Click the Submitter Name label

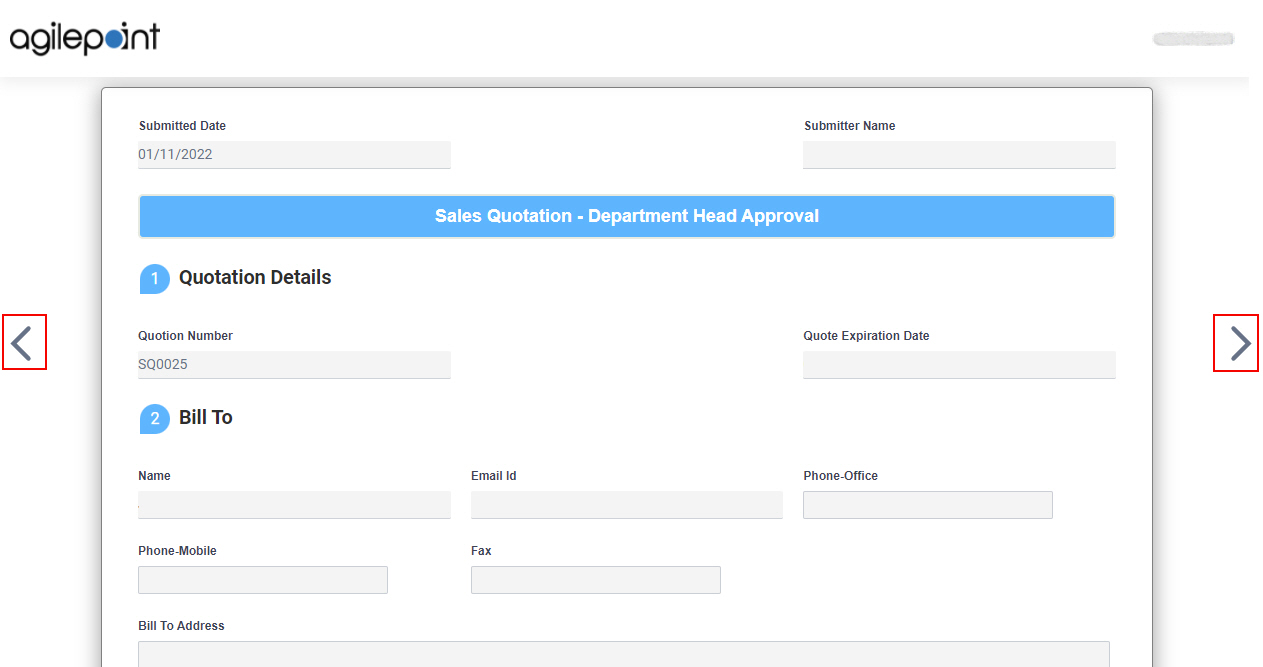tap(850, 126)
